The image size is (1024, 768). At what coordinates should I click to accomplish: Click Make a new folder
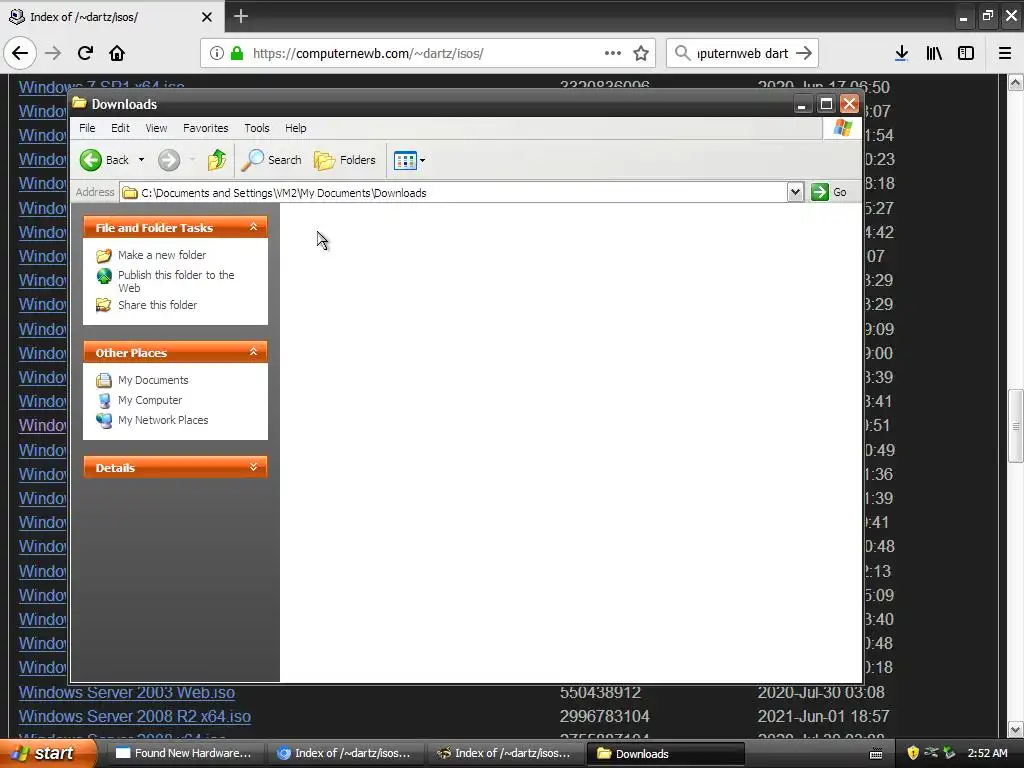coord(162,255)
